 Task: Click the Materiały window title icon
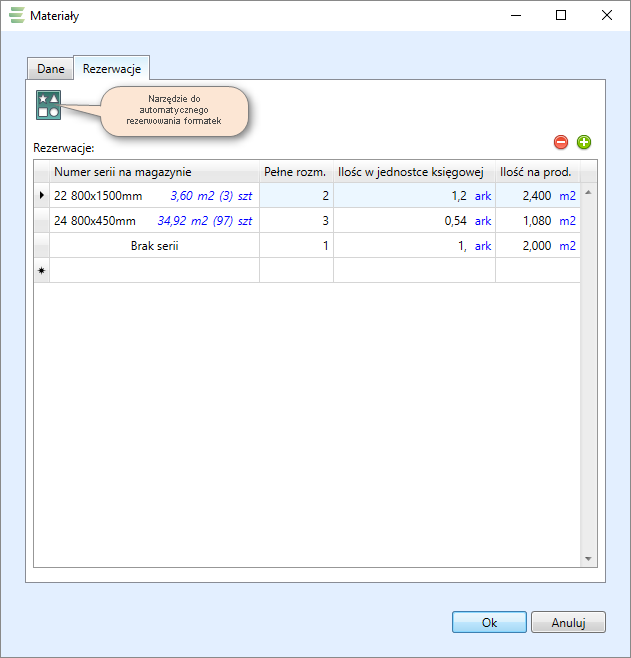[16, 16]
